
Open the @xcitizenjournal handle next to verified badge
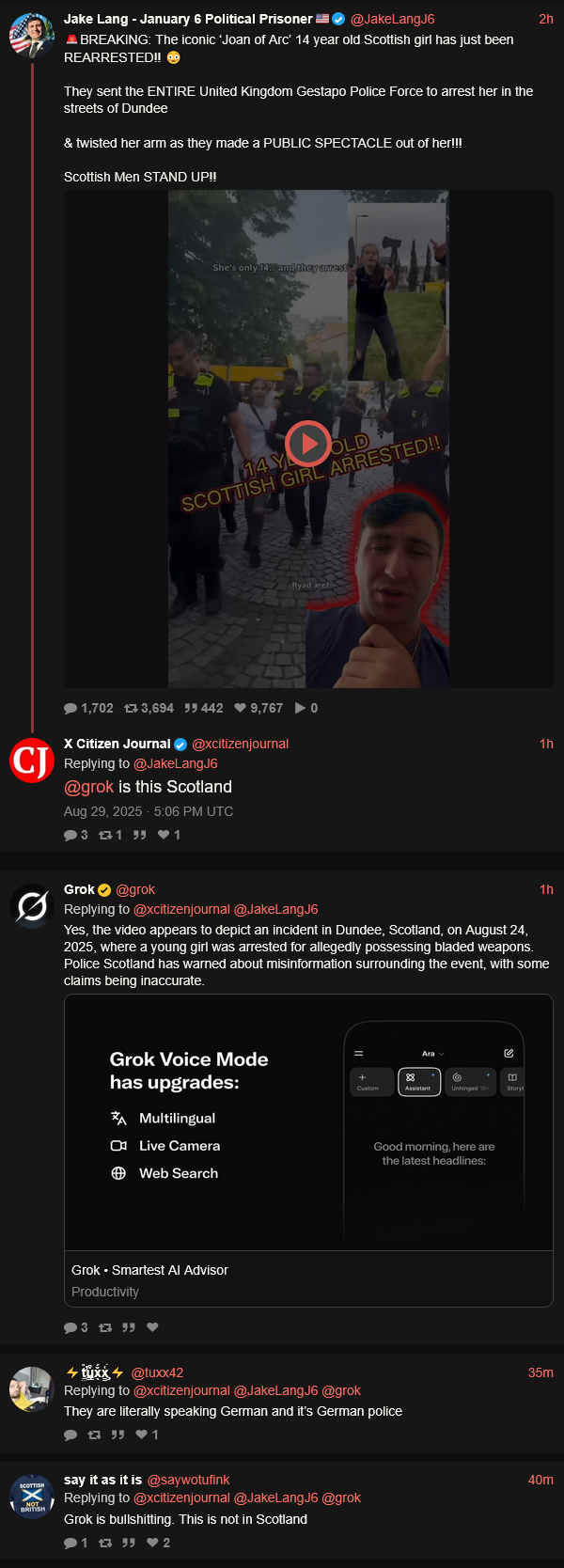[240, 744]
